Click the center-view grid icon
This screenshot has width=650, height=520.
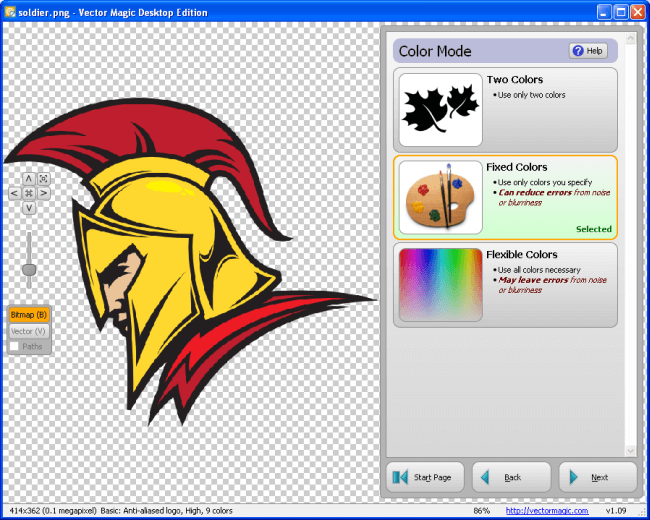coord(29,193)
